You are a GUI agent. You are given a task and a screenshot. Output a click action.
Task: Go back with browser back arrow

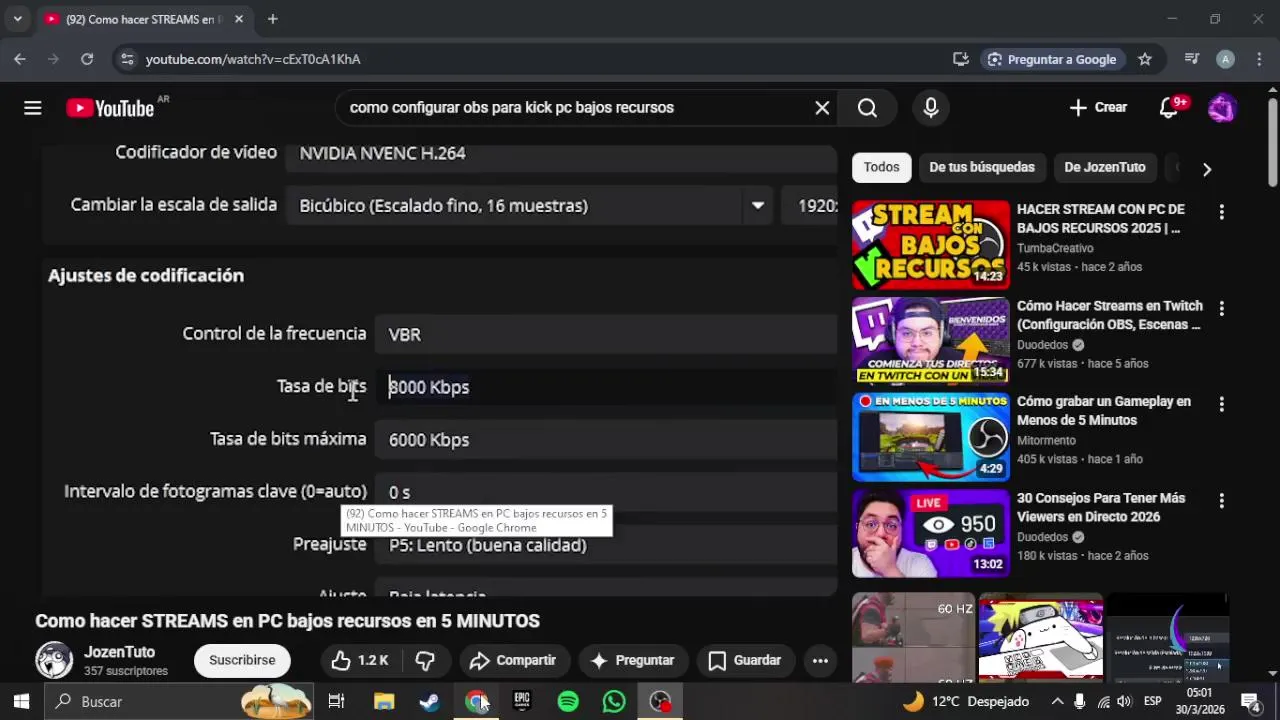[x=20, y=59]
